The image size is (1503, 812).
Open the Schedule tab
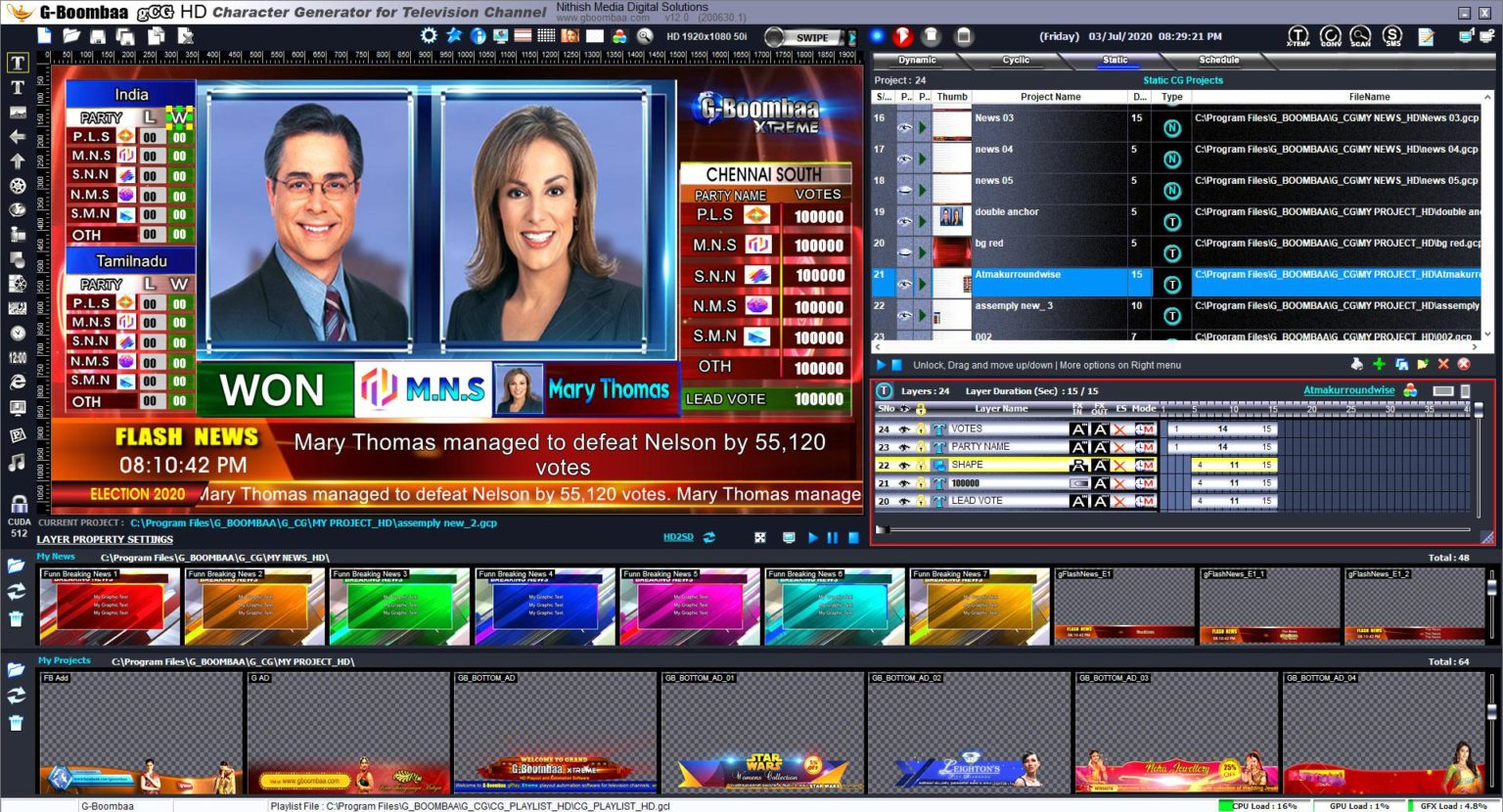[1219, 60]
